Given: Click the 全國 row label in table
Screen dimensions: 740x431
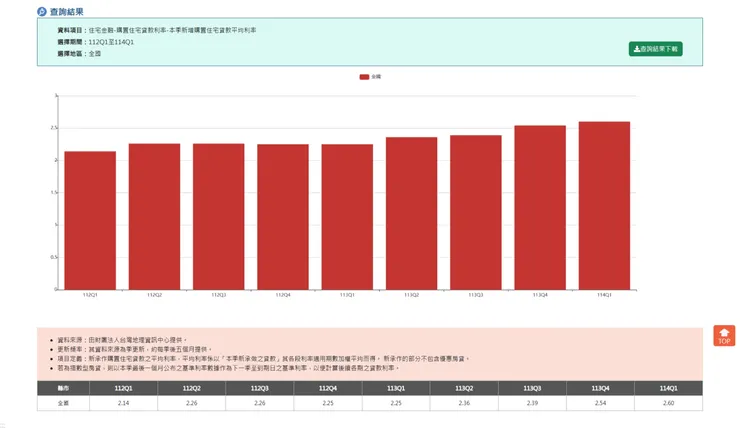Looking at the screenshot, I should (x=63, y=403).
